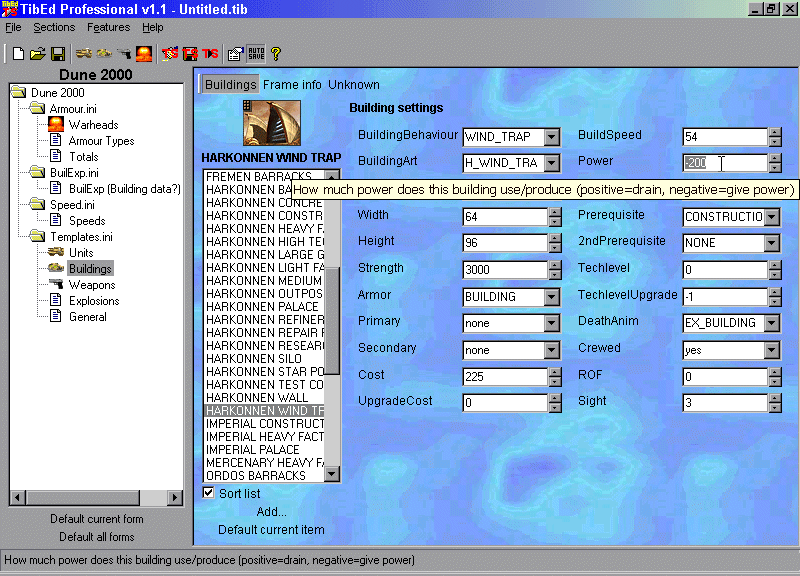This screenshot has width=800, height=576.
Task: Save the file with the floppy disk icon
Action: [x=58, y=54]
